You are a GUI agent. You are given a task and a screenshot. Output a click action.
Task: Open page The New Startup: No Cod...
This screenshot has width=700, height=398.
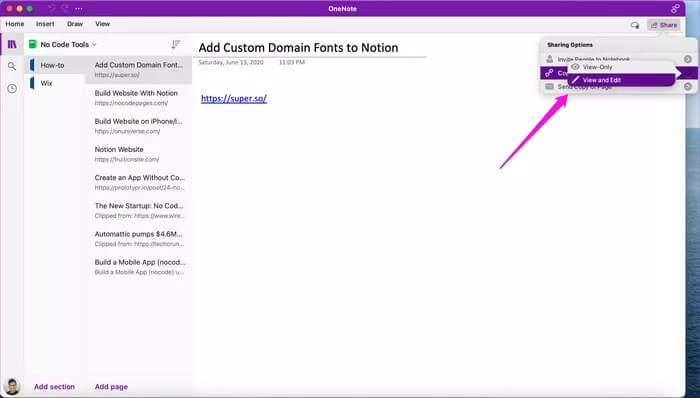[x=139, y=211]
